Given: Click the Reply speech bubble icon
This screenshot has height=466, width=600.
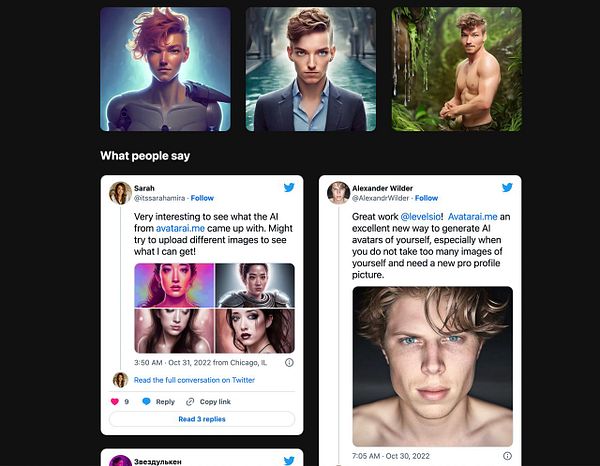Looking at the screenshot, I should click(x=146, y=401).
